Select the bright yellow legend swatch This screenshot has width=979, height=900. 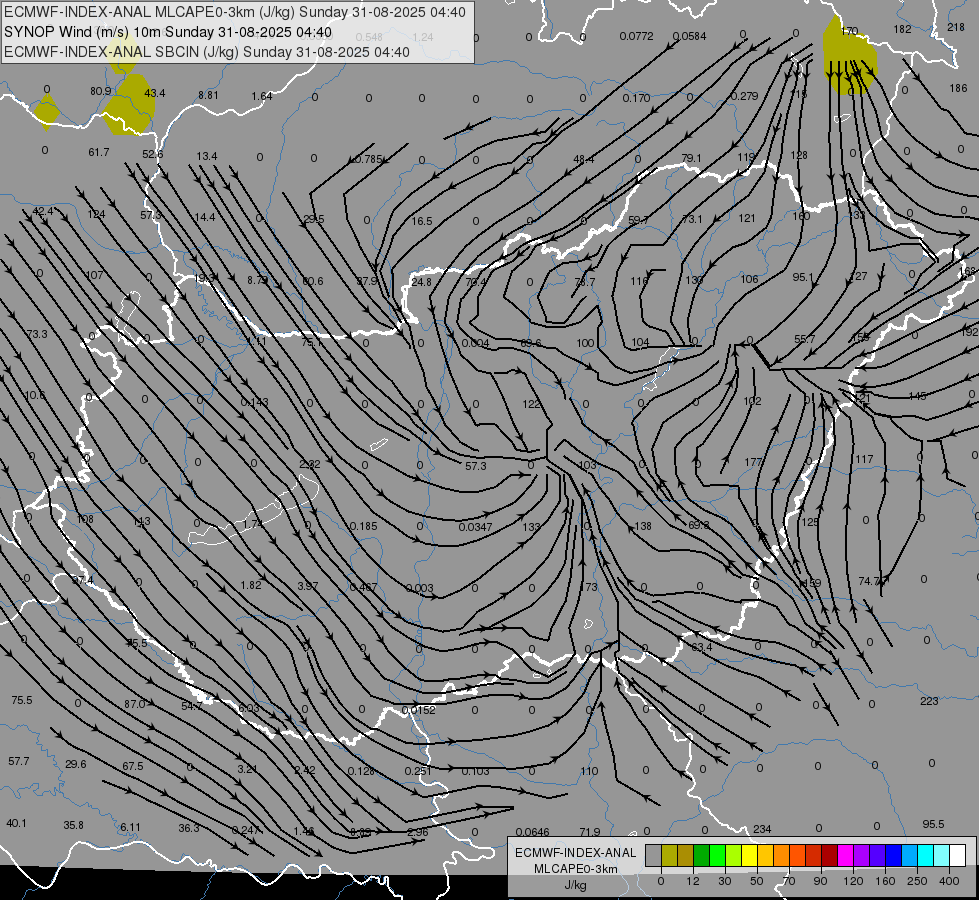pyautogui.click(x=750, y=855)
